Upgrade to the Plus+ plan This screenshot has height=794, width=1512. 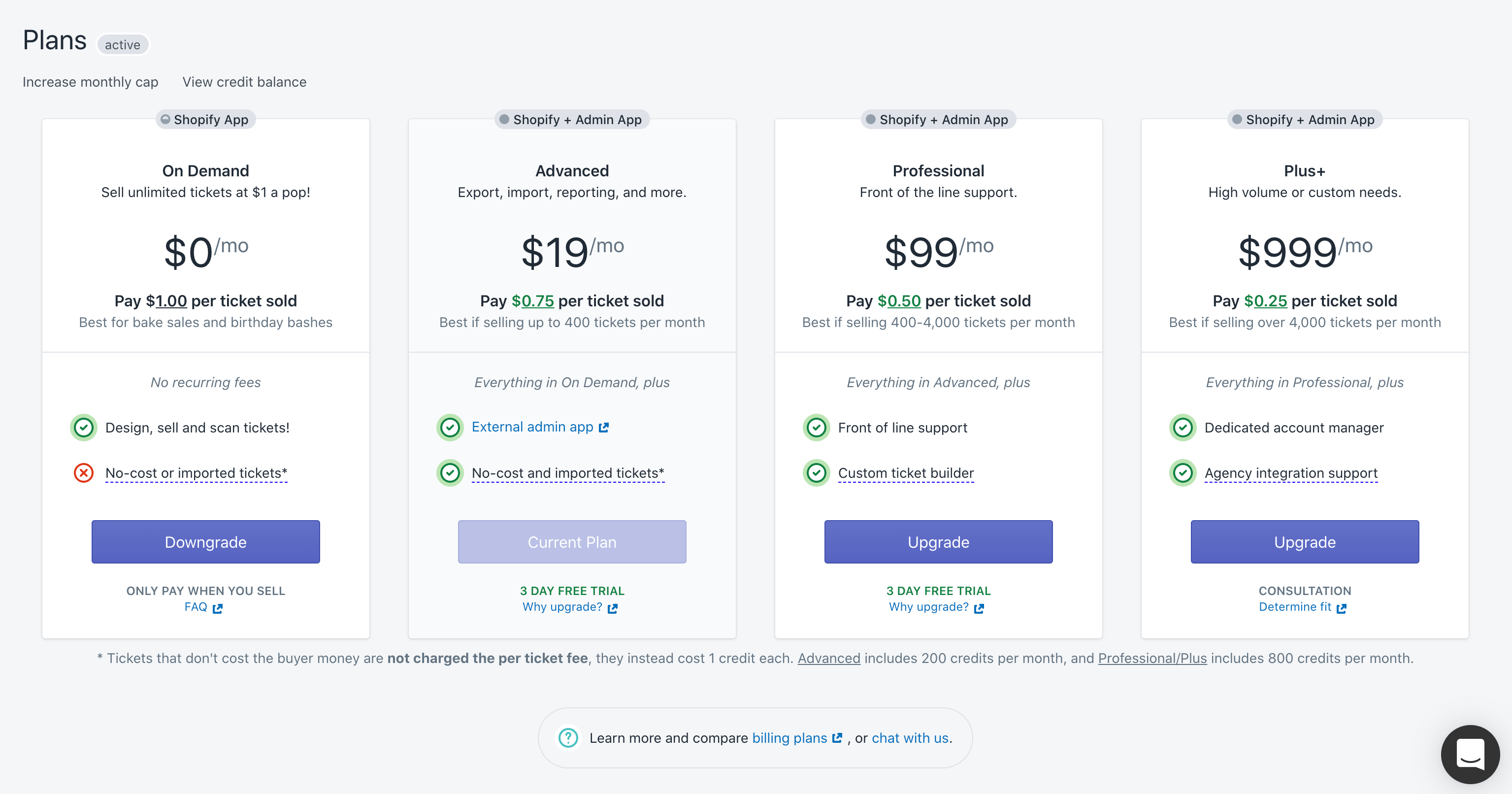[x=1304, y=542]
